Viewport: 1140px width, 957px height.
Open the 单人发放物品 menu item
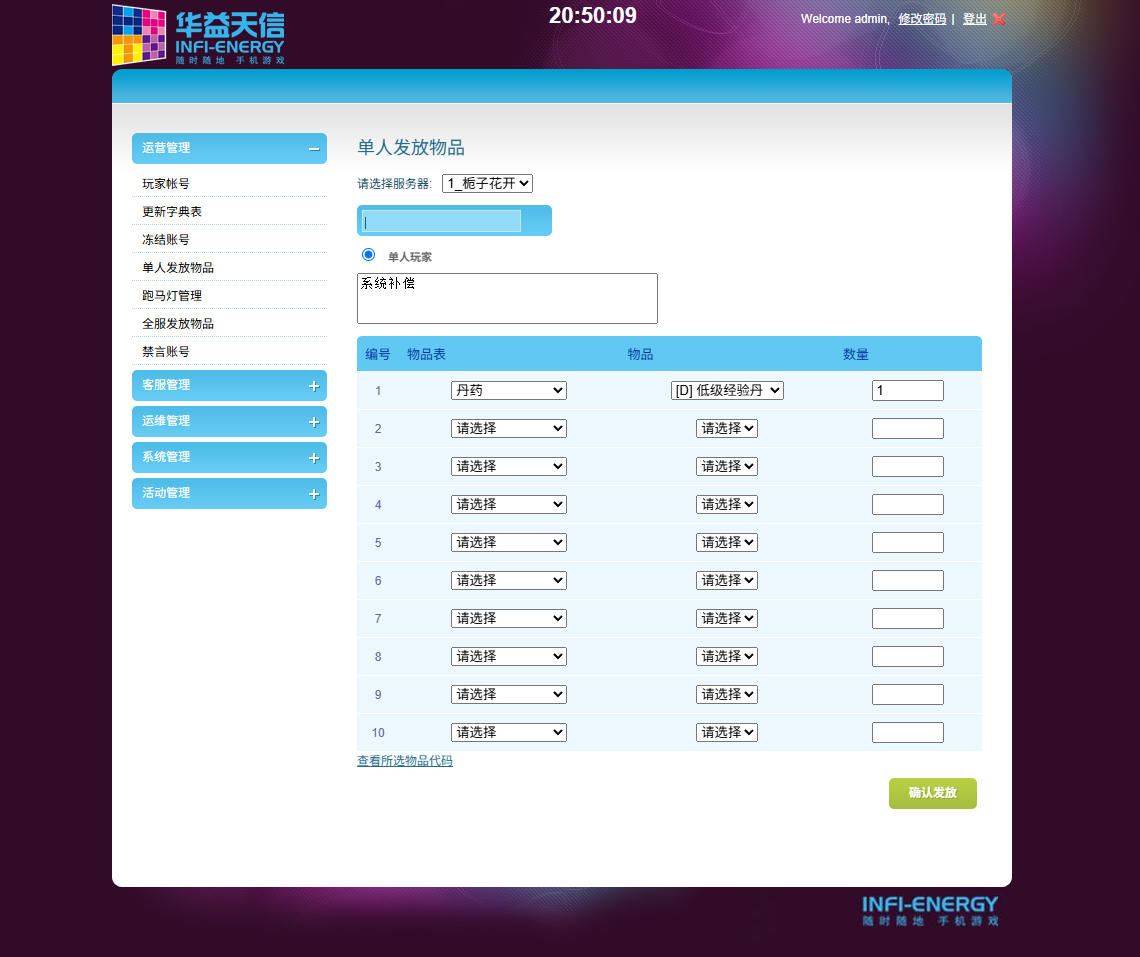(178, 268)
